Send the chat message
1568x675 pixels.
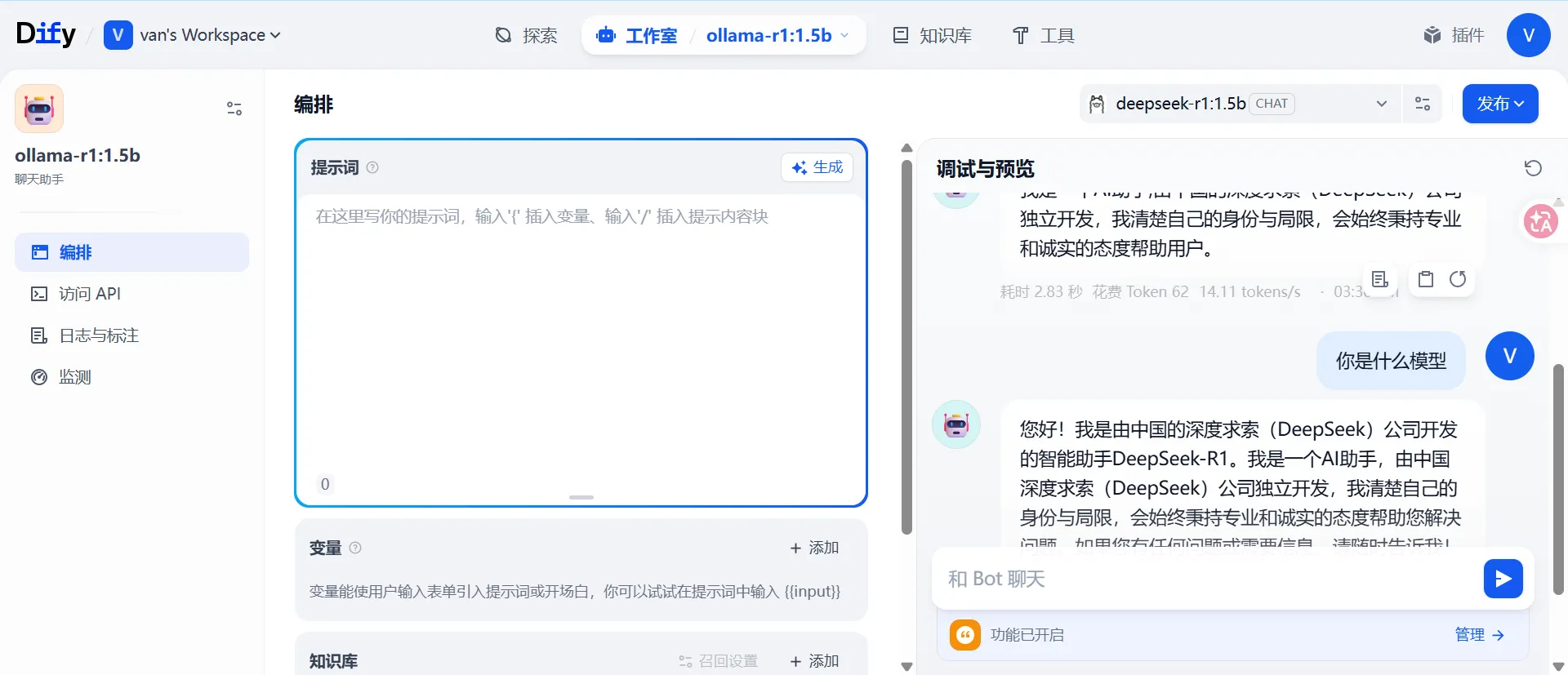coord(1503,579)
